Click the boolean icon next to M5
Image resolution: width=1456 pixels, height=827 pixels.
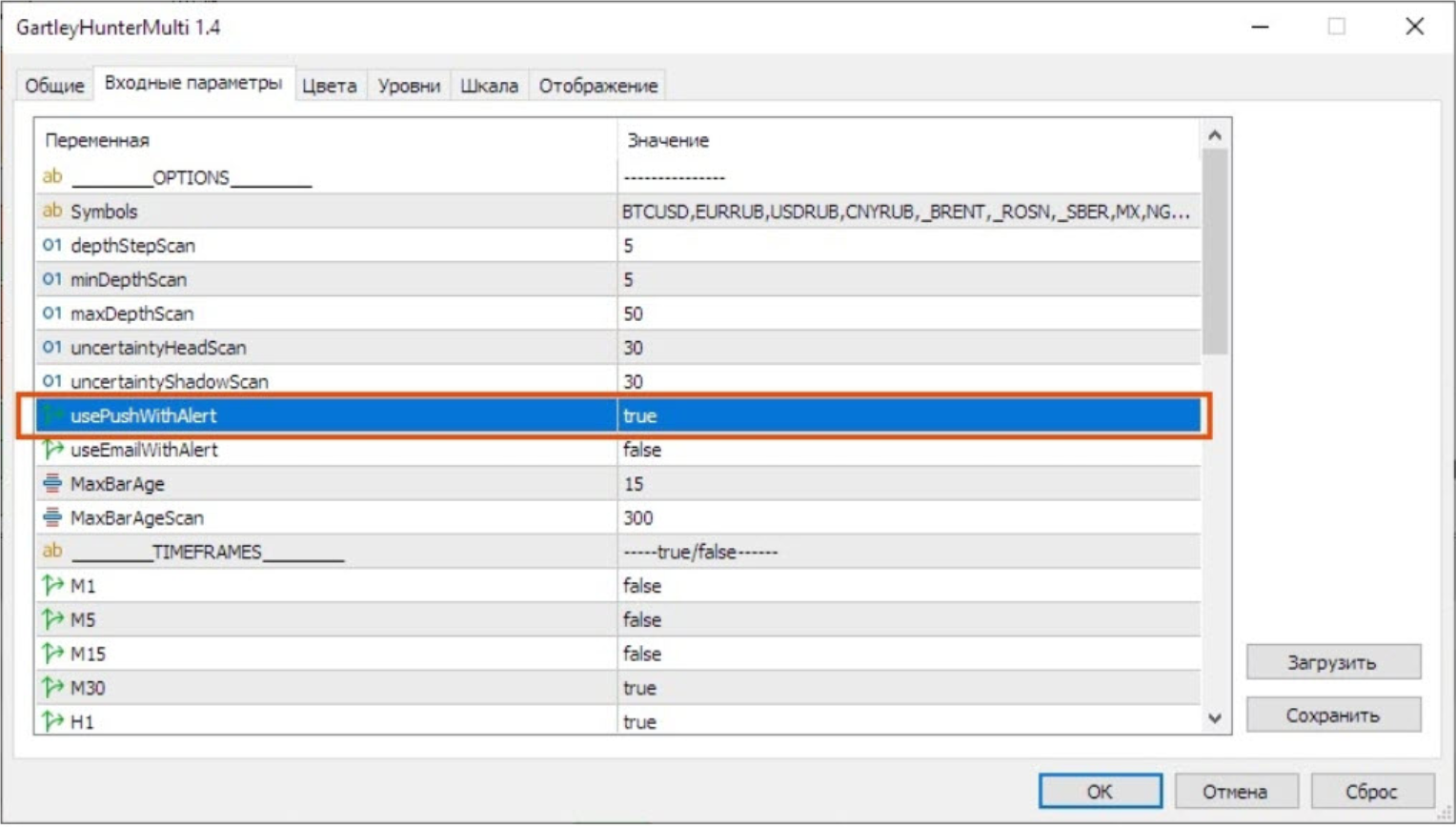click(x=52, y=619)
